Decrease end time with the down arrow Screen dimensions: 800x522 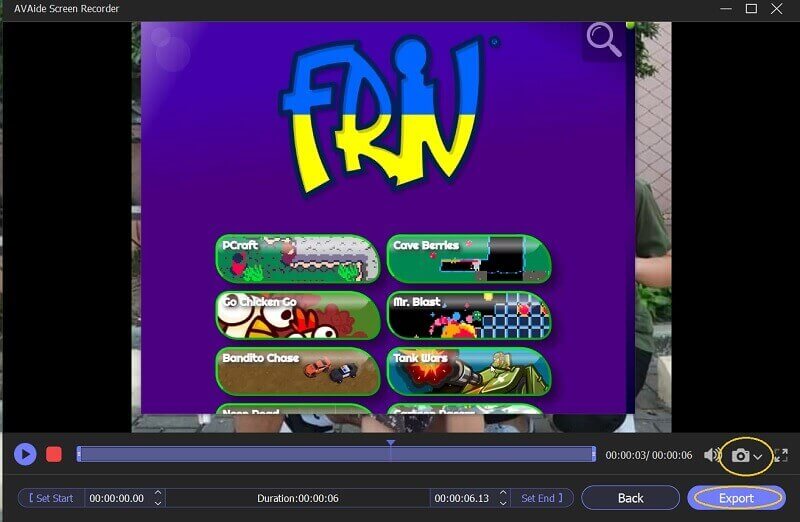click(503, 503)
